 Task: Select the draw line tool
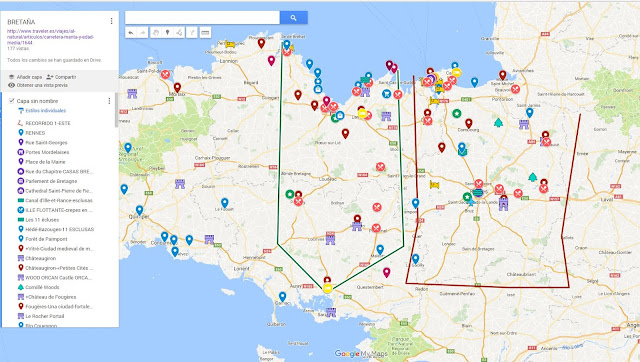(179, 33)
